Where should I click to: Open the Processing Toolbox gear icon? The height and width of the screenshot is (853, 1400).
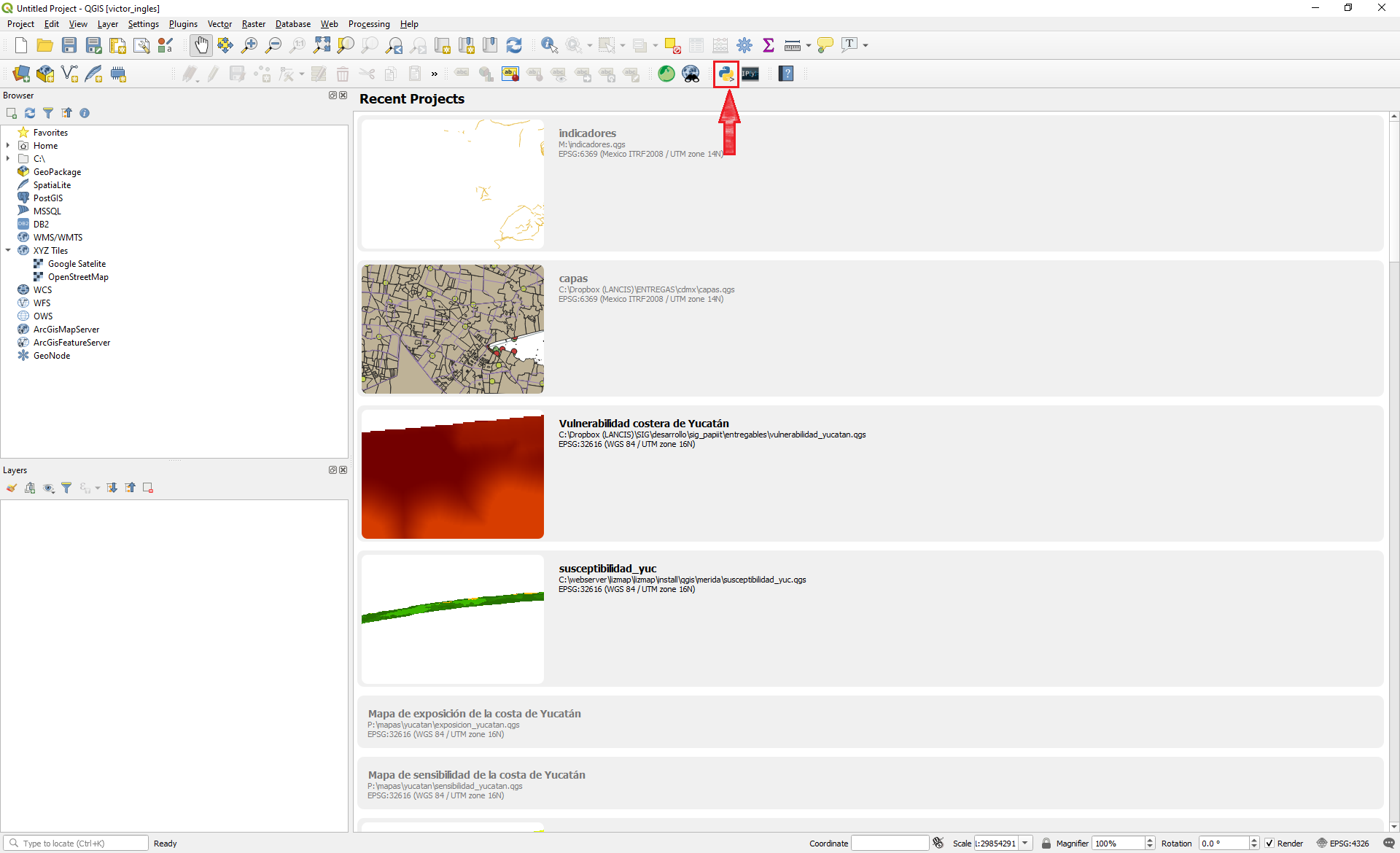point(744,45)
